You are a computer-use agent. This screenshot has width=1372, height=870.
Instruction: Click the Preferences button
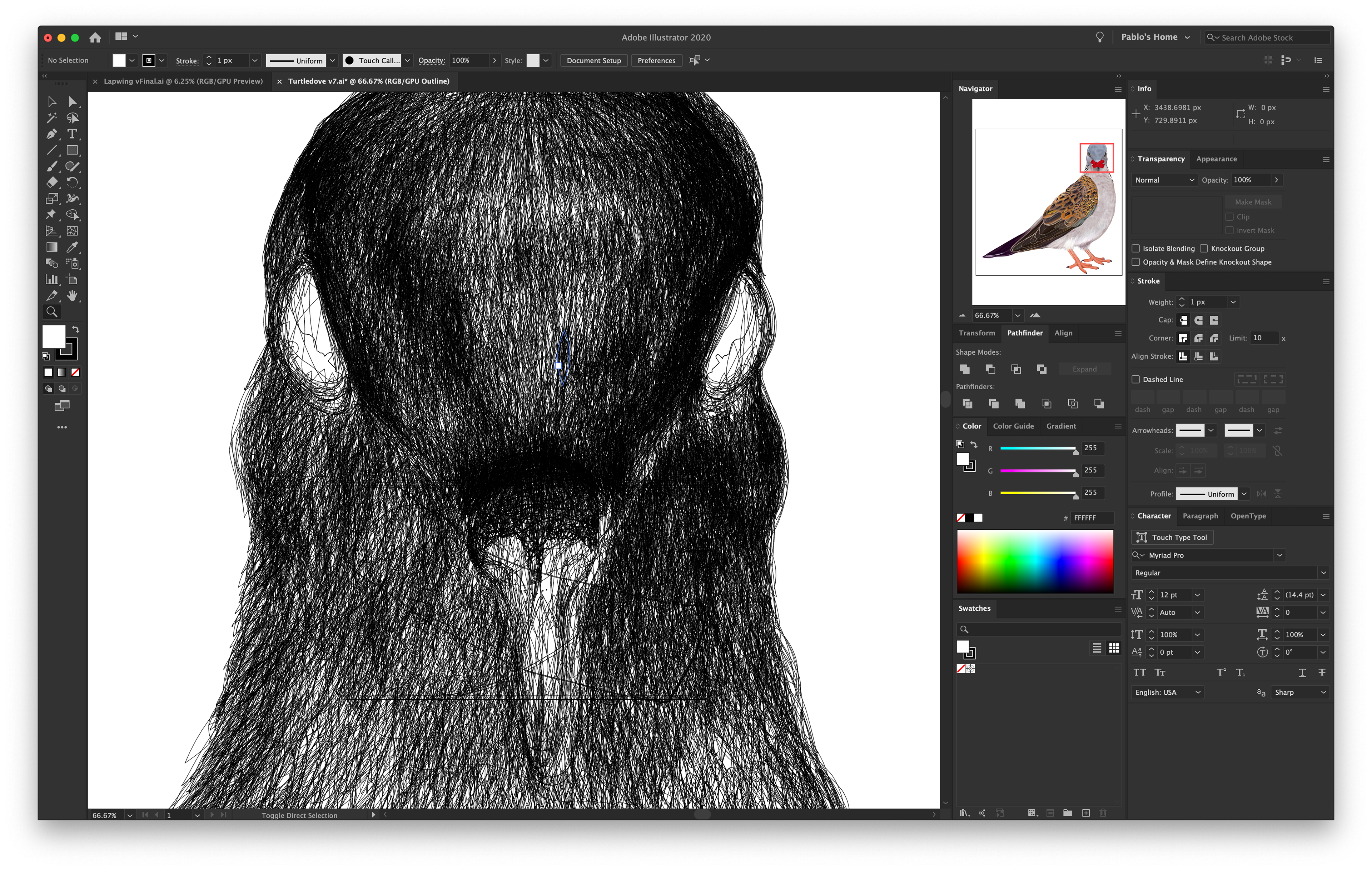(656, 60)
